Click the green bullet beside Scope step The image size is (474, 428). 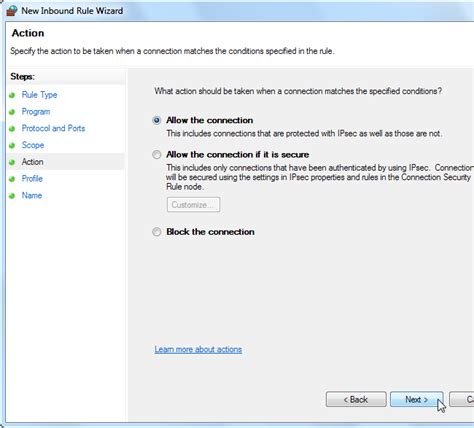click(12, 146)
